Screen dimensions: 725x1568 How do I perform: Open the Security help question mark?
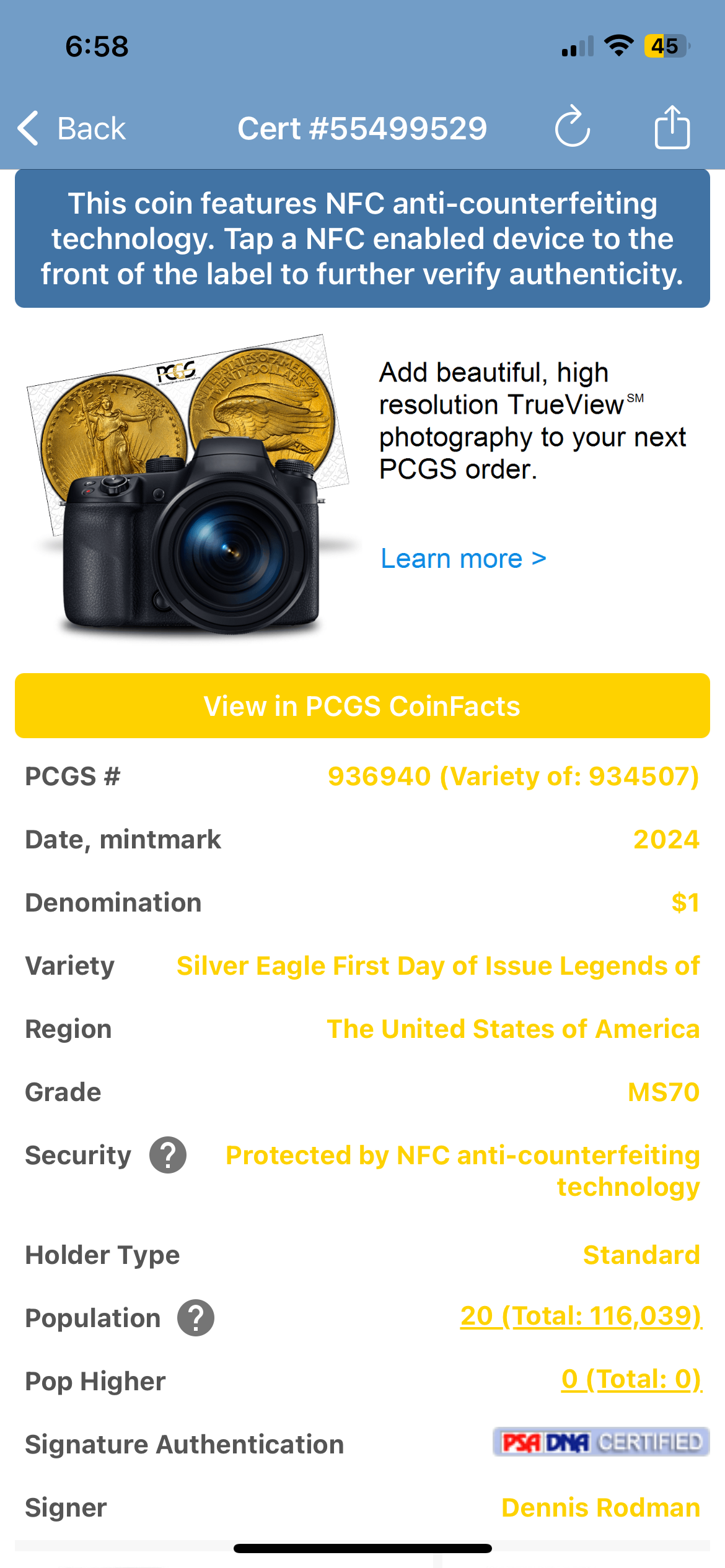[x=168, y=1155]
